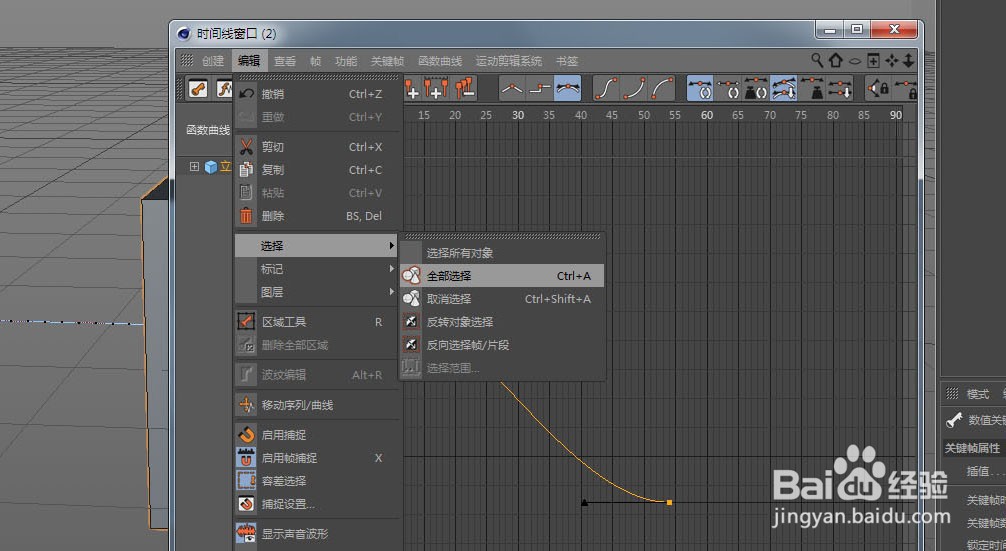Choose 复制 in the edit menu
Viewport: 1006px width, 551px height.
click(318, 170)
